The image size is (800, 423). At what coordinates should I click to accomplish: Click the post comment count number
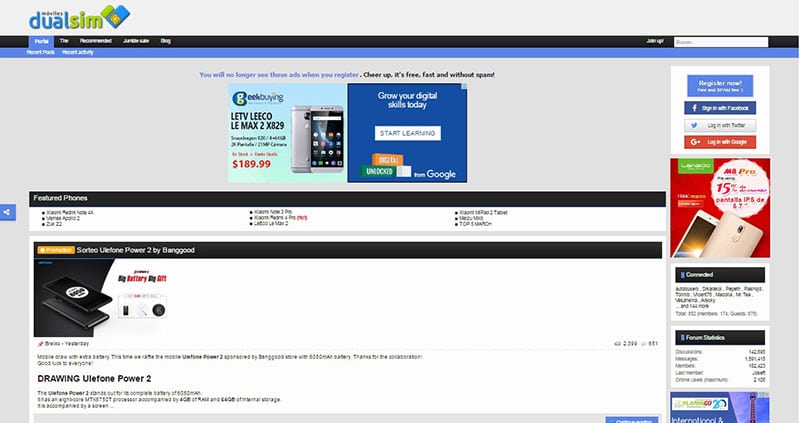pyautogui.click(x=653, y=344)
